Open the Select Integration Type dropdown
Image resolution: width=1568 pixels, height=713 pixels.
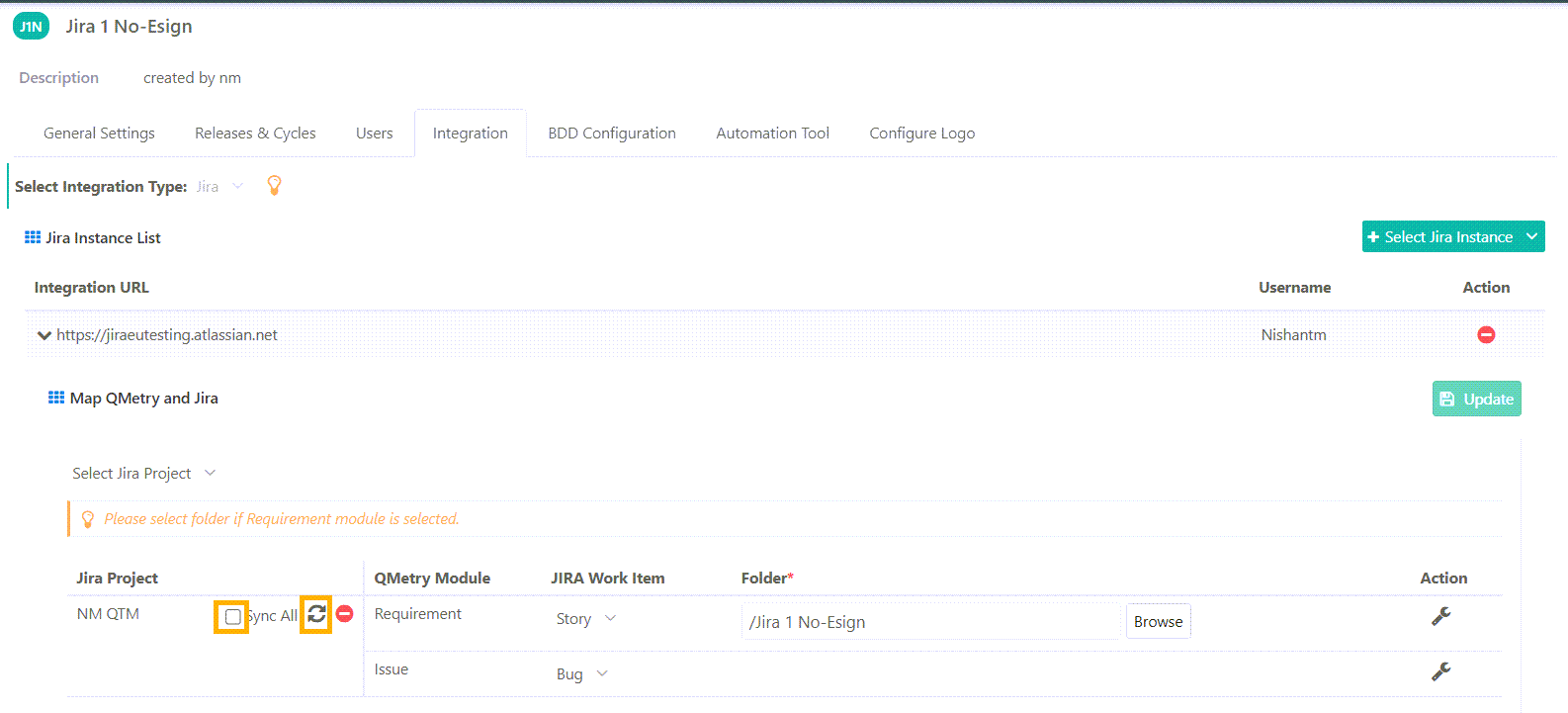tap(218, 187)
